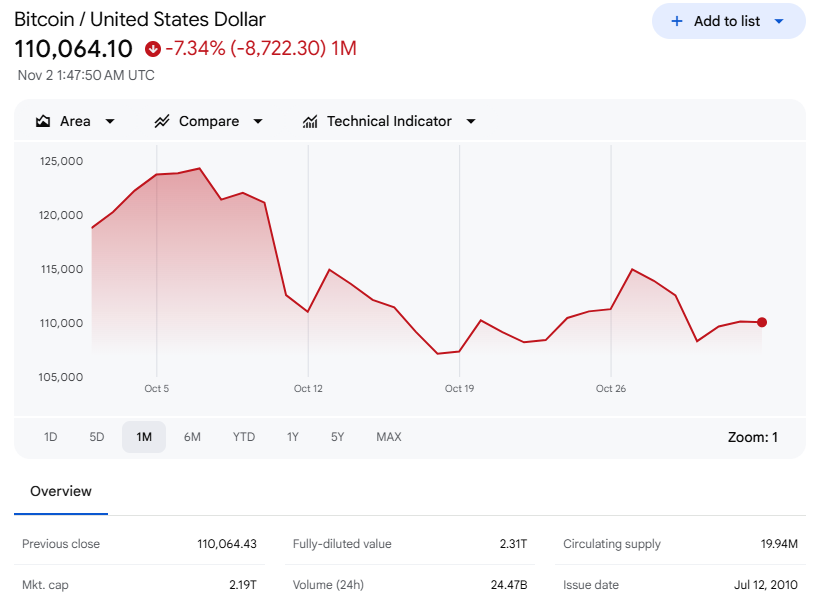Viewport: 822px width, 612px height.
Task: Select the MAX time range
Action: pyautogui.click(x=388, y=437)
